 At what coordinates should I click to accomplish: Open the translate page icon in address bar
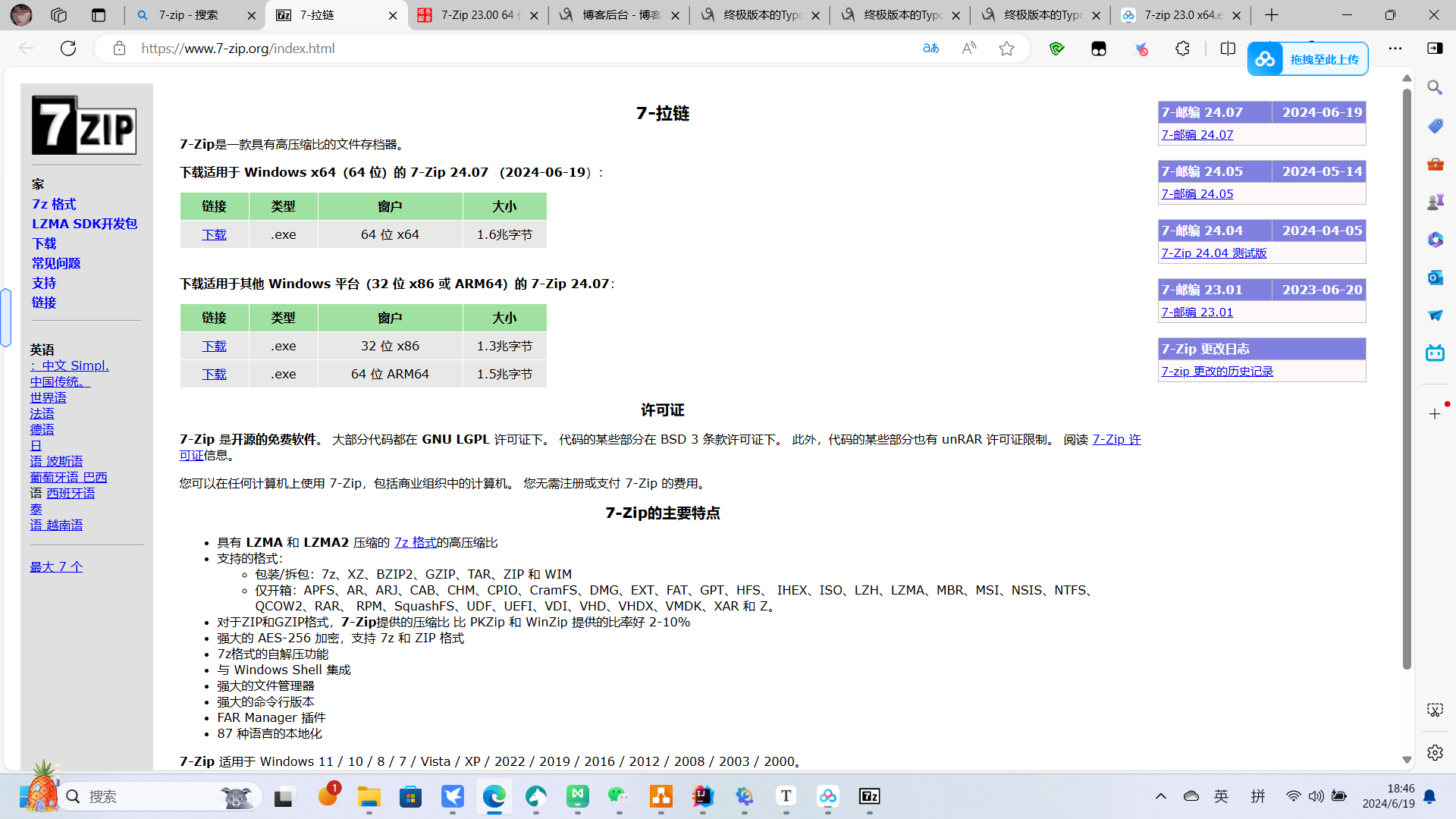(x=930, y=49)
